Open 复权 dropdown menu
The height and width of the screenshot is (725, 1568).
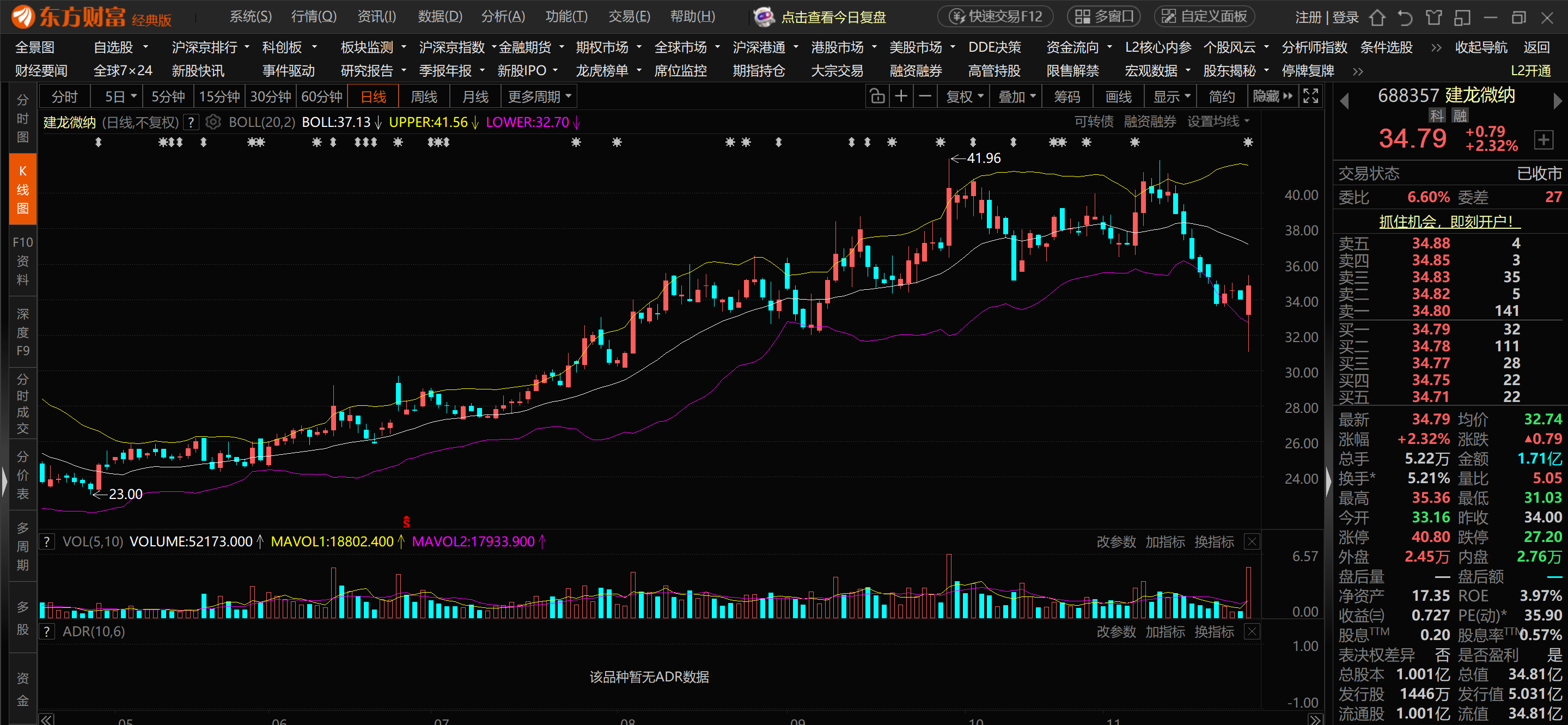pyautogui.click(x=964, y=97)
